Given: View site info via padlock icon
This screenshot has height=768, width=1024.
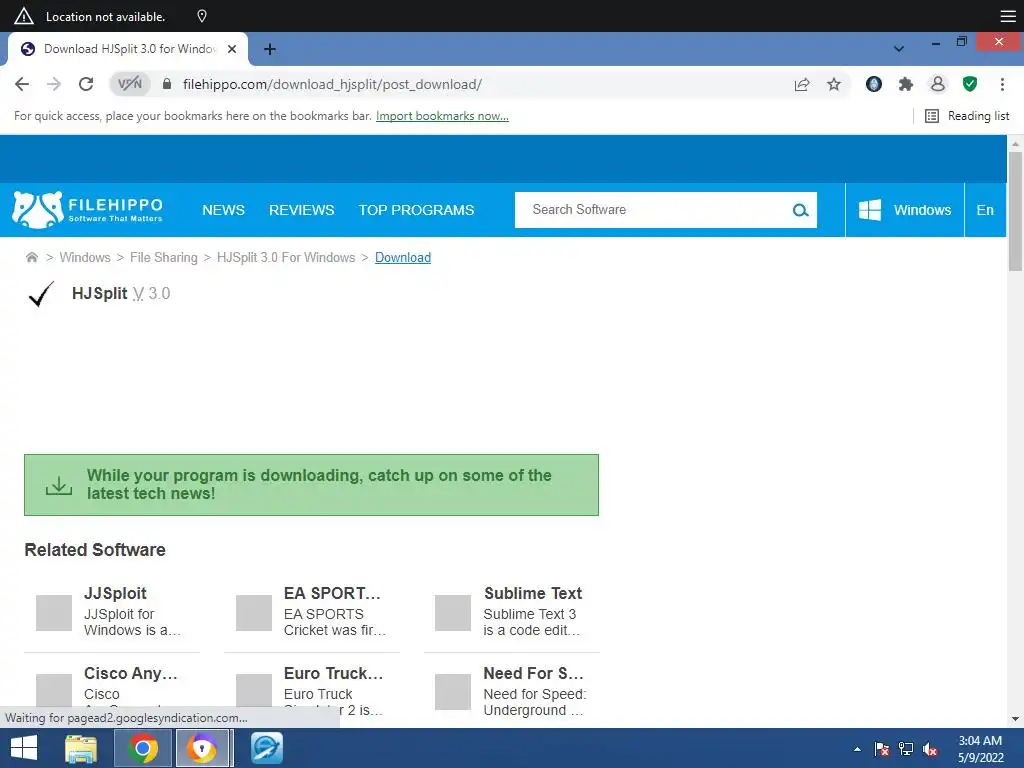Looking at the screenshot, I should point(167,84).
